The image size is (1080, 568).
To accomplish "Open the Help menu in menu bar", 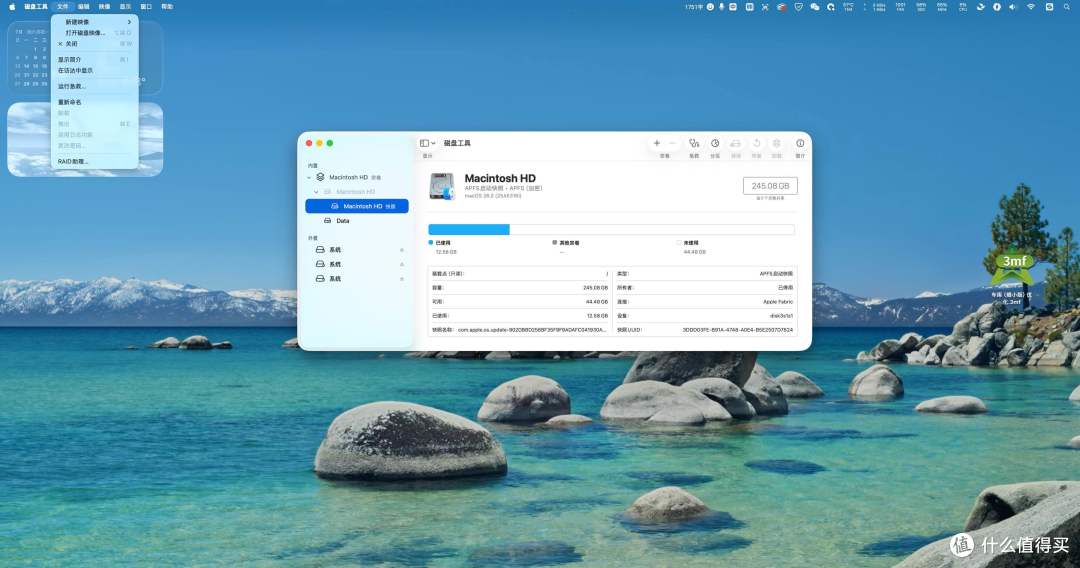I will [167, 6].
